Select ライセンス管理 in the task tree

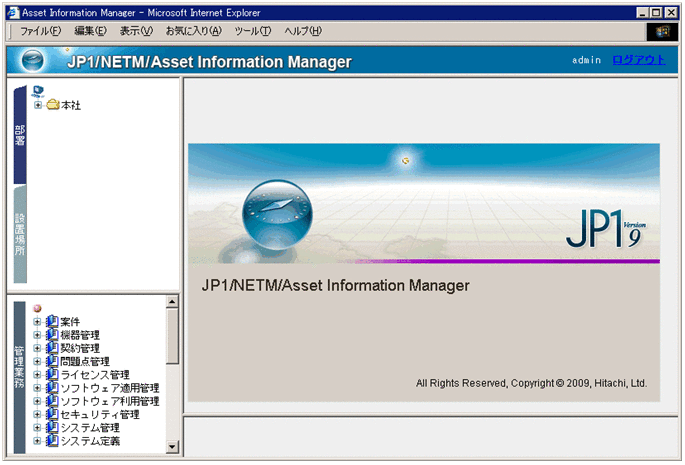click(95, 375)
